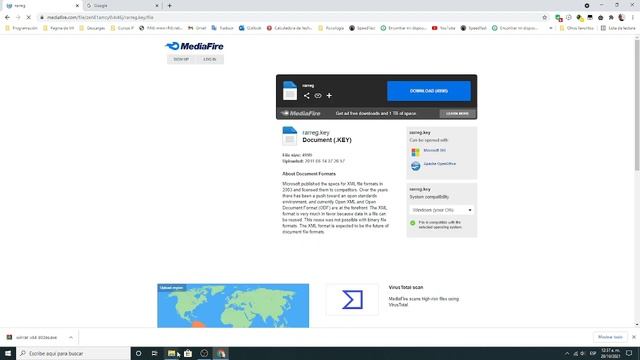Click the upload region world map
The width and height of the screenshot is (640, 360).
(x=233, y=306)
